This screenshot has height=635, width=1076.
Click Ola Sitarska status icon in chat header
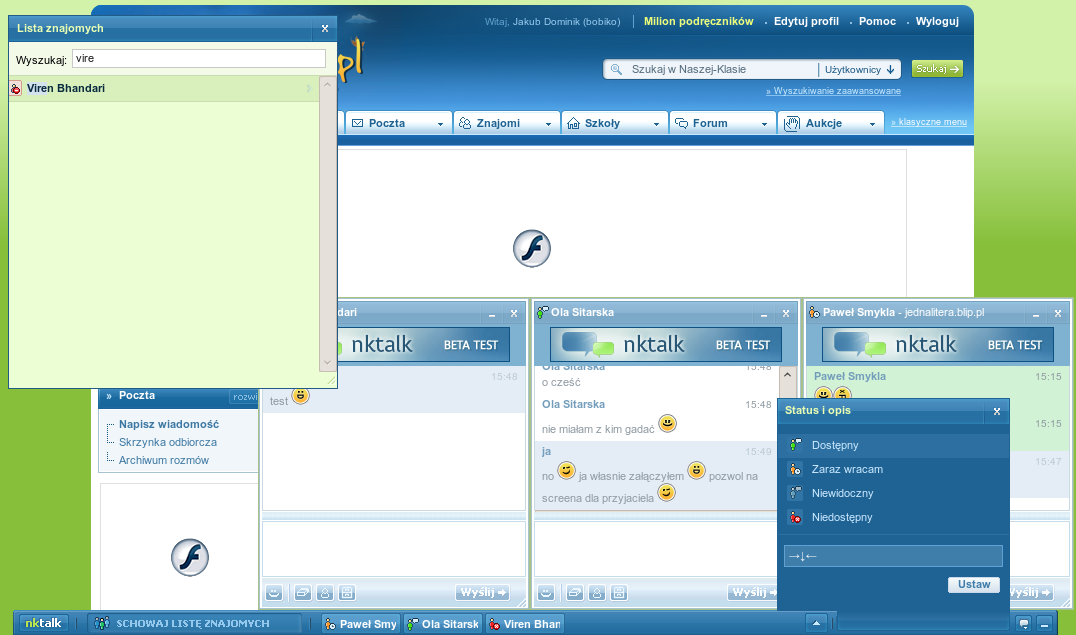click(542, 312)
